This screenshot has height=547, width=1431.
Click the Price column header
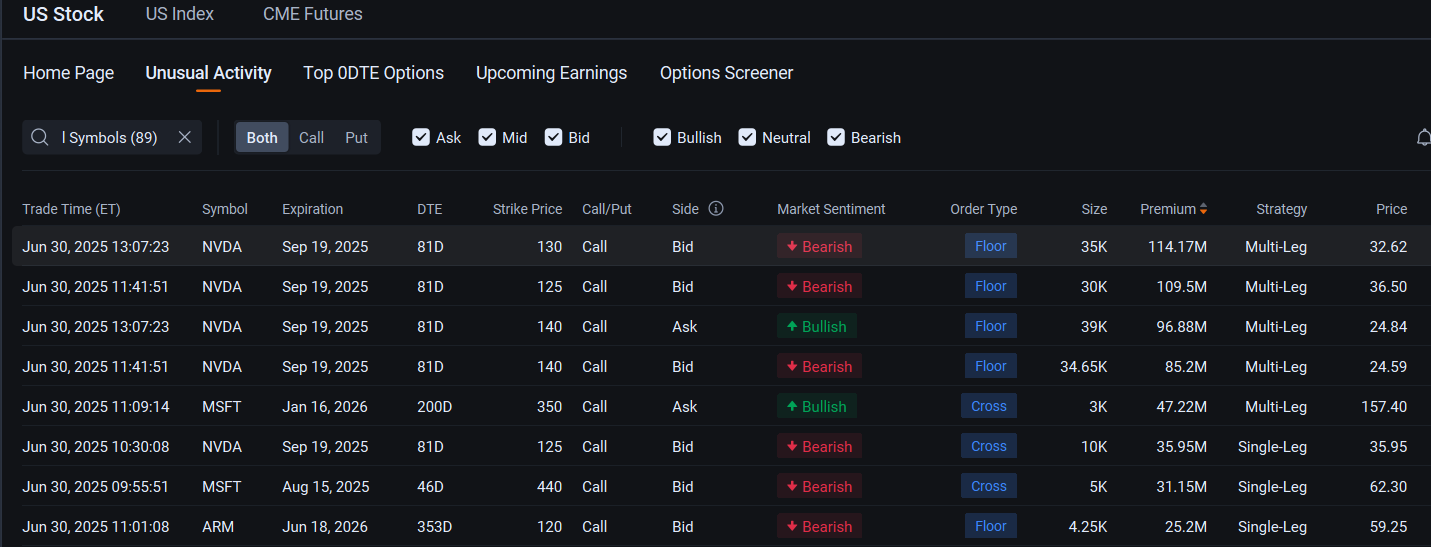pyautogui.click(x=1391, y=209)
